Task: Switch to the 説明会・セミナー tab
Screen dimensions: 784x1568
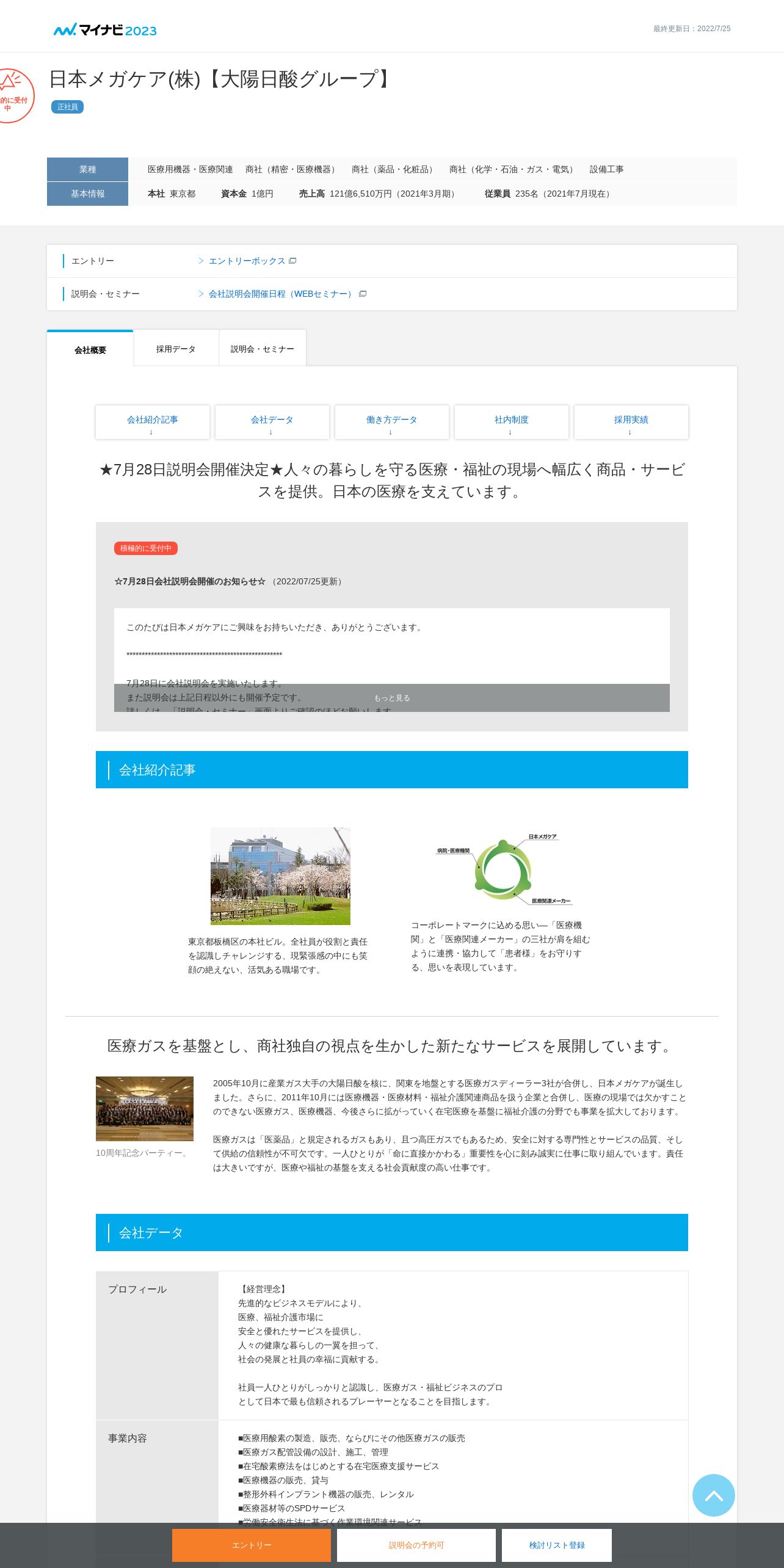Action: [x=263, y=349]
